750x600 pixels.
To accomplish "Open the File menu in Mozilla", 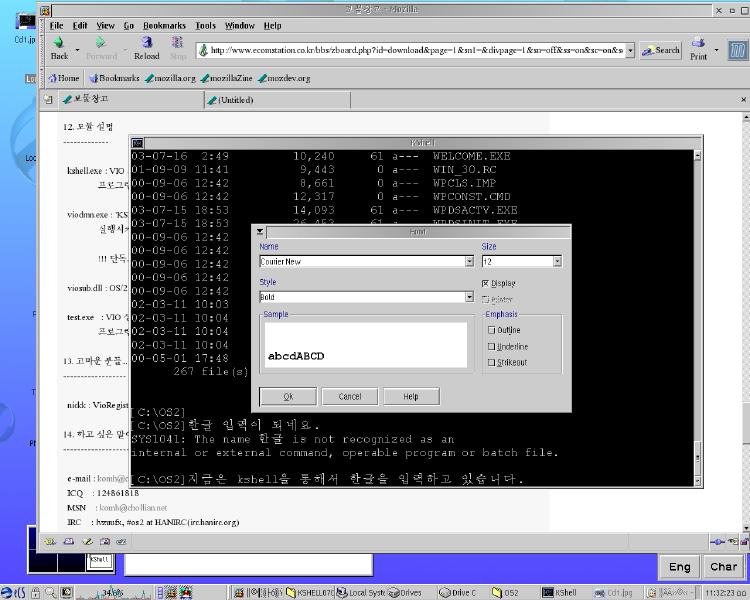I will click(x=56, y=26).
